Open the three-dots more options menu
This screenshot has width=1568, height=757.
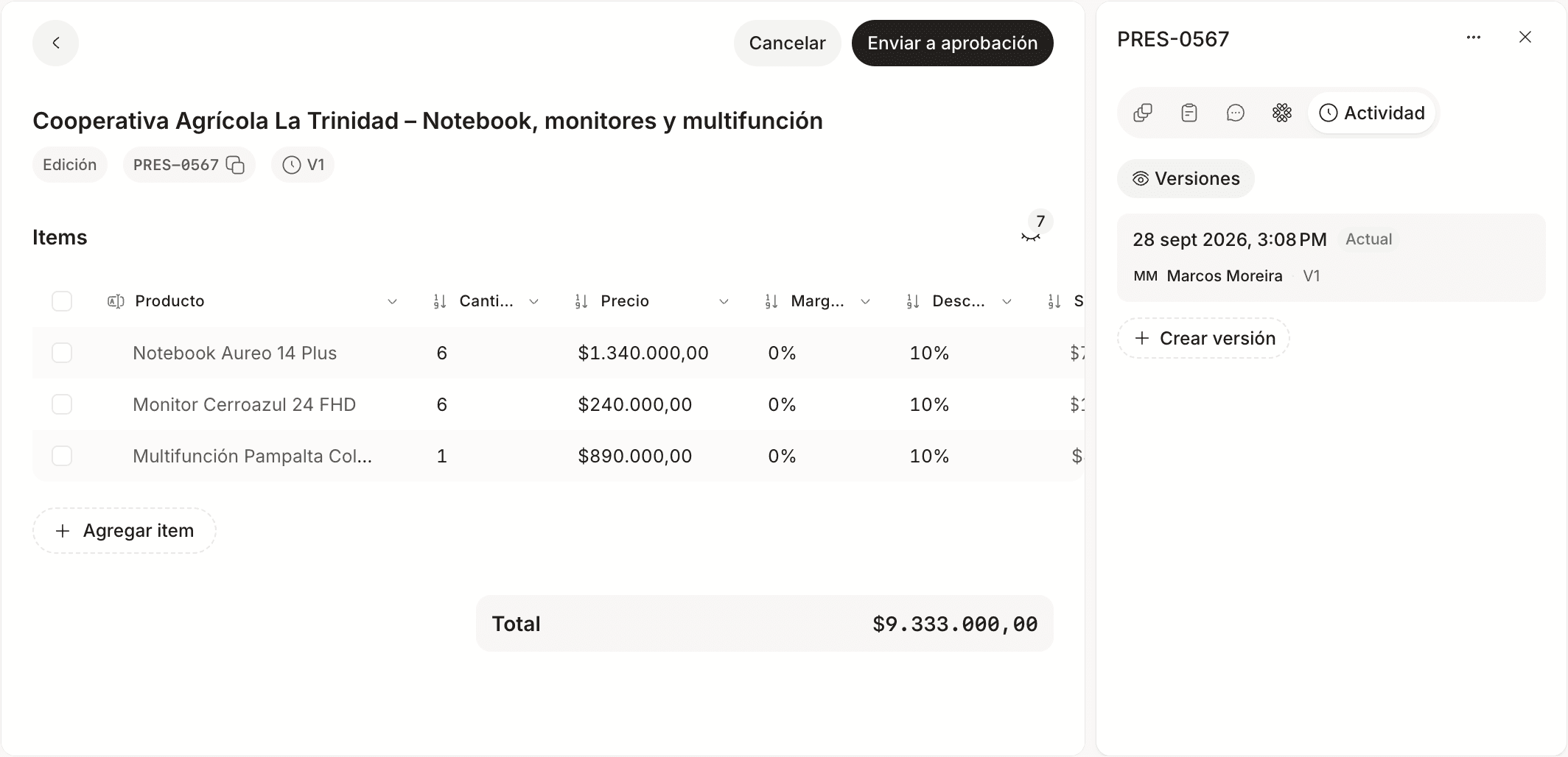pyautogui.click(x=1474, y=38)
